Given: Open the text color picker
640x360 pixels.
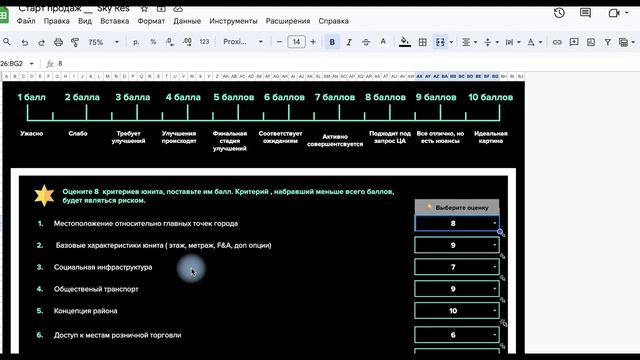Looking at the screenshot, I should click(383, 42).
